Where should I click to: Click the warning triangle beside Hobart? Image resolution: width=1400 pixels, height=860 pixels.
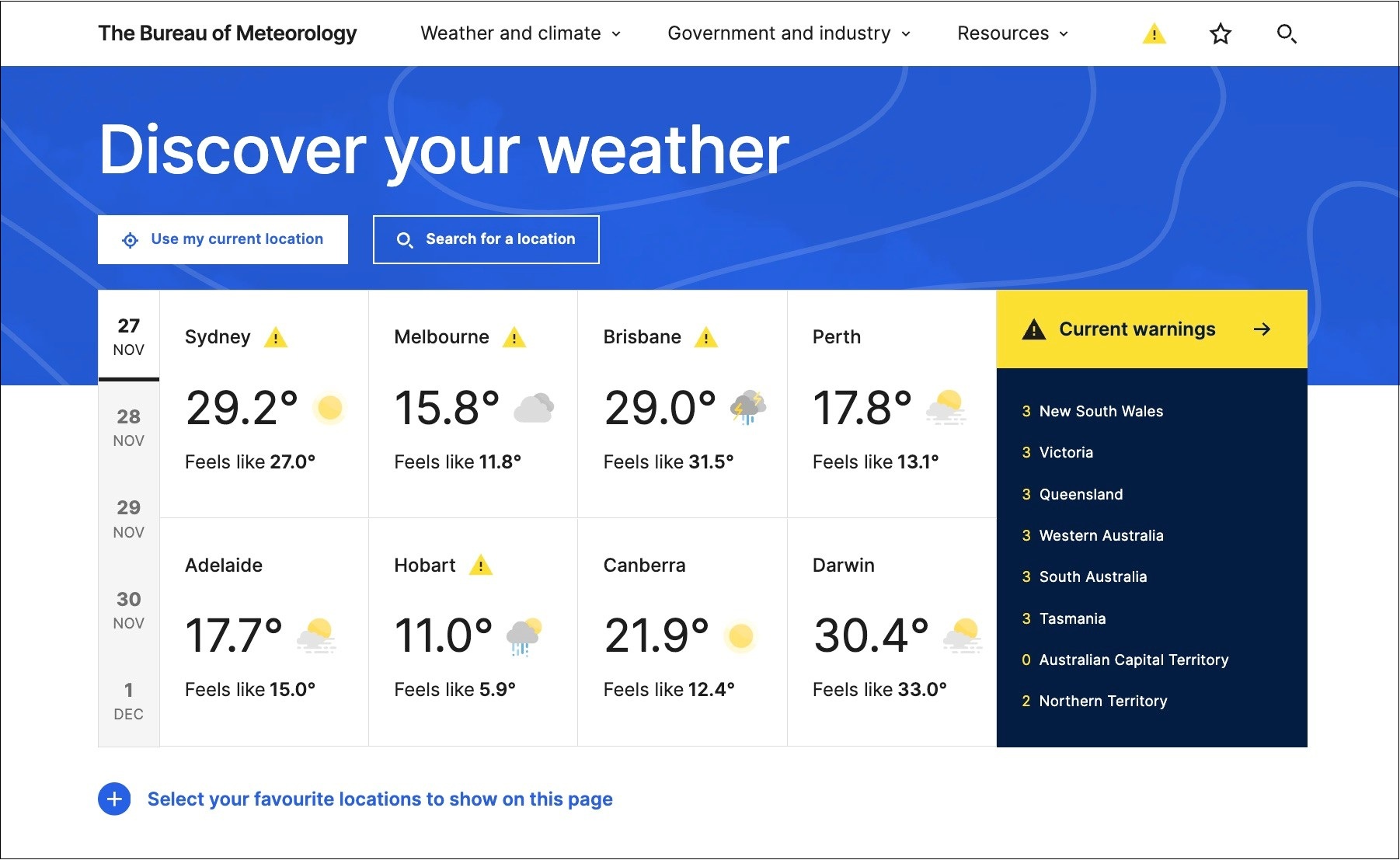pyautogui.click(x=480, y=566)
